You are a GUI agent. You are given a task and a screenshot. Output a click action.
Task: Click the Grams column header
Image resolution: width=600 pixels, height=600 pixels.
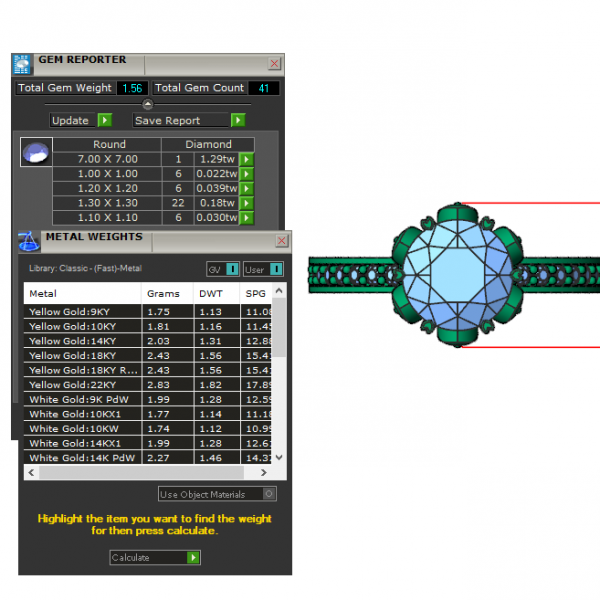pyautogui.click(x=163, y=294)
